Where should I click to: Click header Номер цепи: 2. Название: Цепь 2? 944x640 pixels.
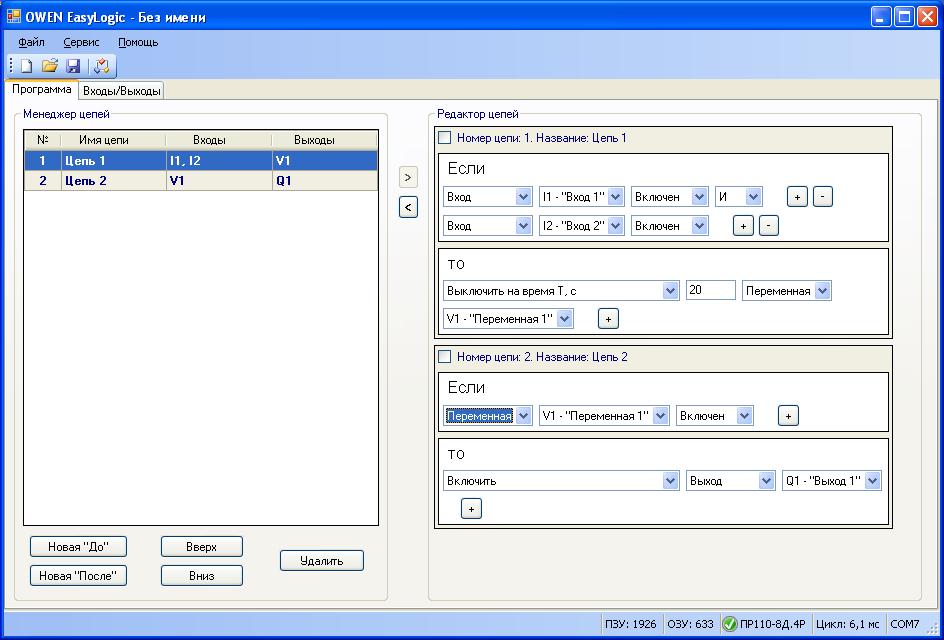click(542, 356)
